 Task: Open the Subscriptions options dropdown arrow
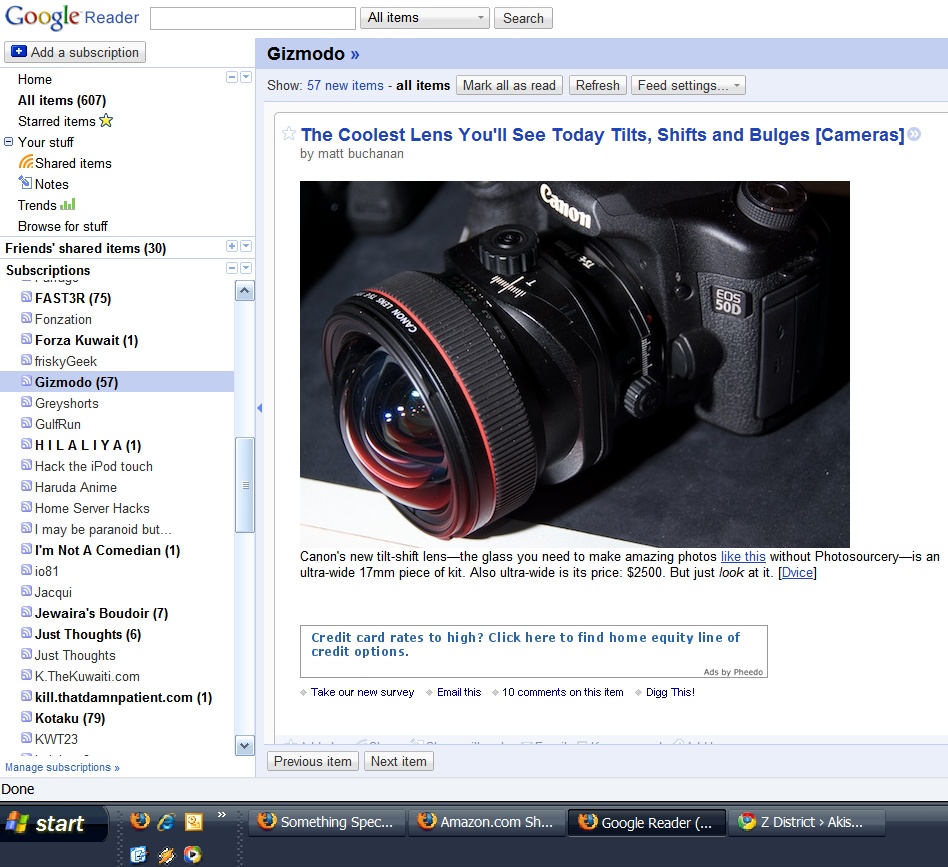pyautogui.click(x=246, y=269)
